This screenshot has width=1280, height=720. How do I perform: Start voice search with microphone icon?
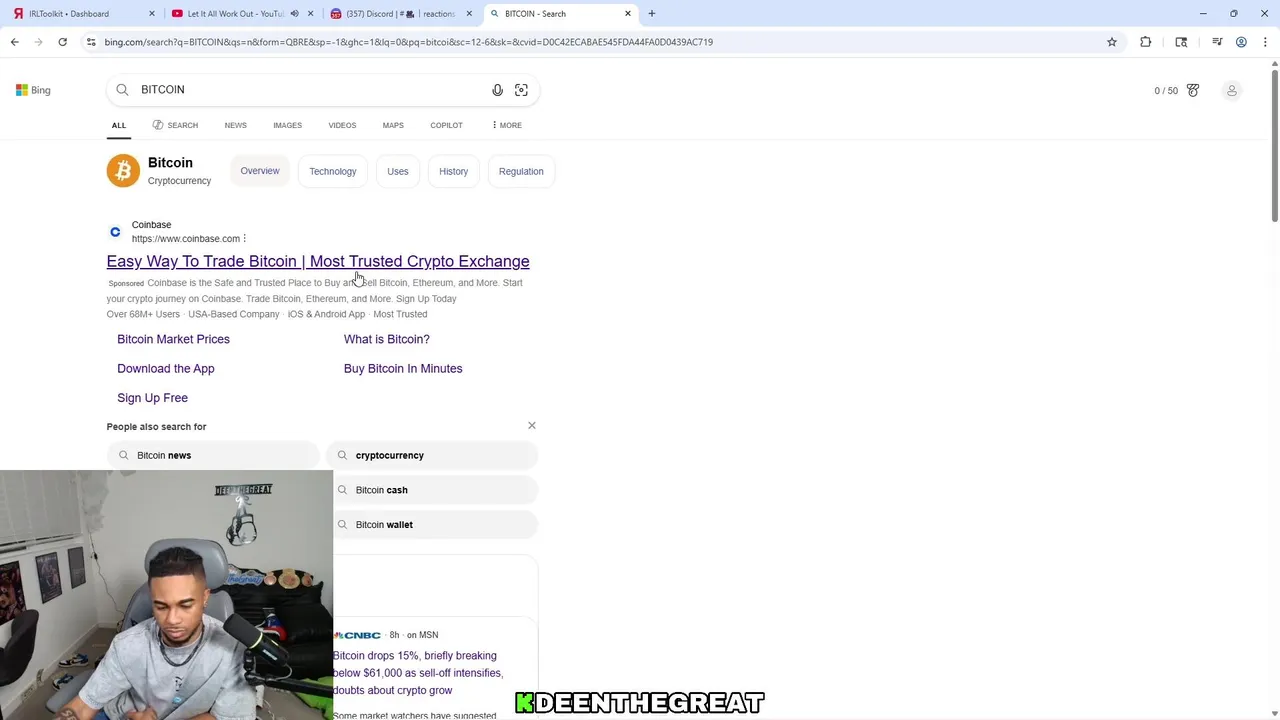tap(497, 90)
